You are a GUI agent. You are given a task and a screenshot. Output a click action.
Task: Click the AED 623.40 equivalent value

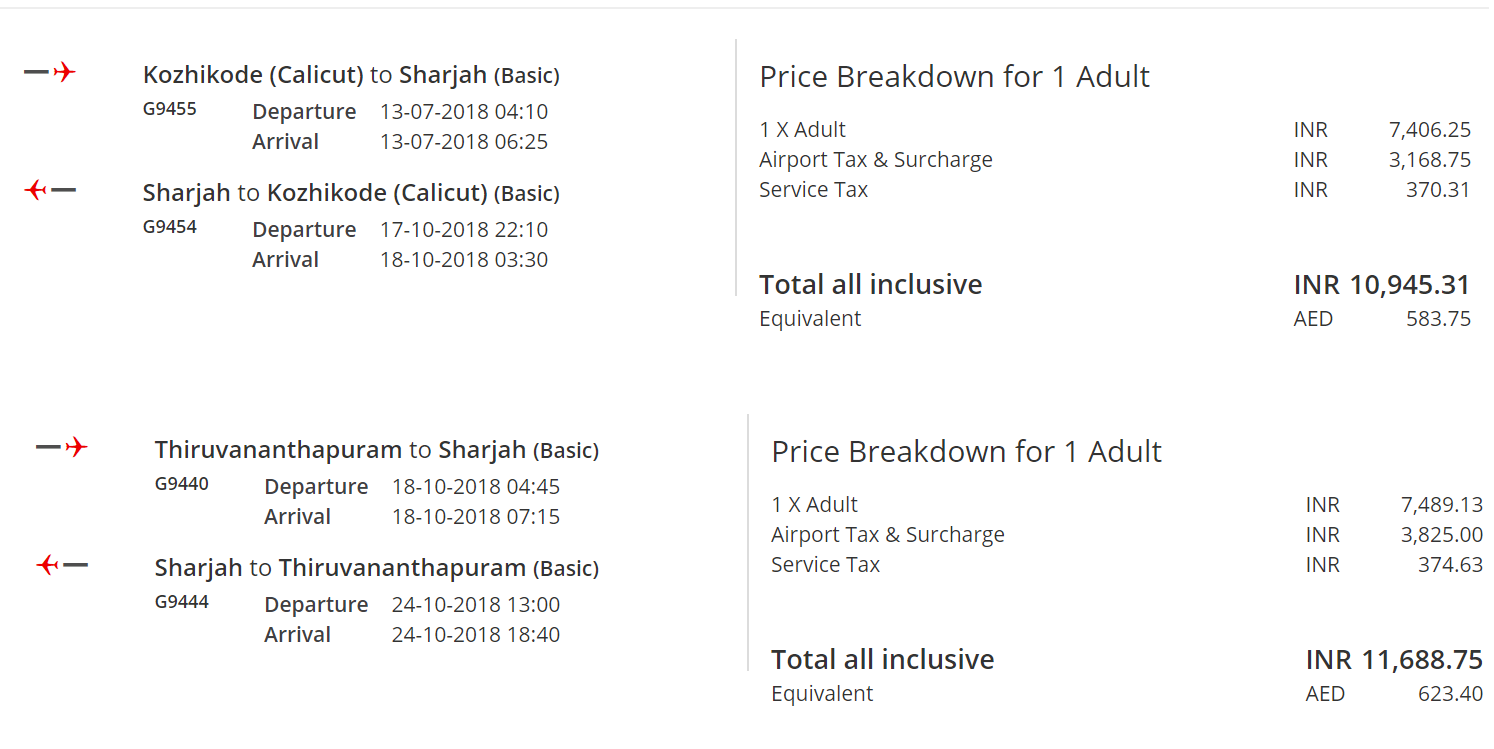(x=1450, y=694)
